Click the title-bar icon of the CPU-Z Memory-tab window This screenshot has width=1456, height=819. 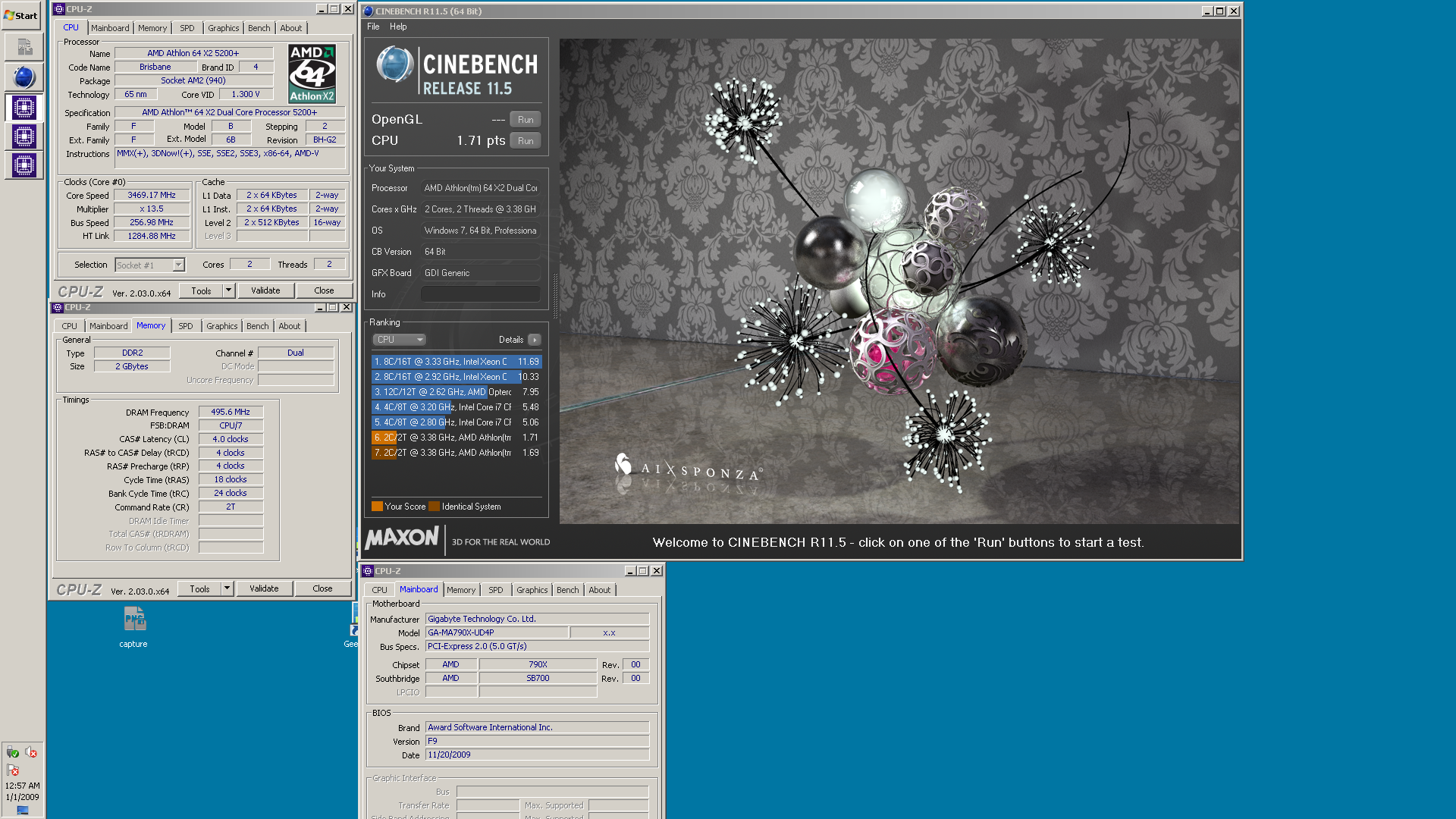[x=58, y=307]
